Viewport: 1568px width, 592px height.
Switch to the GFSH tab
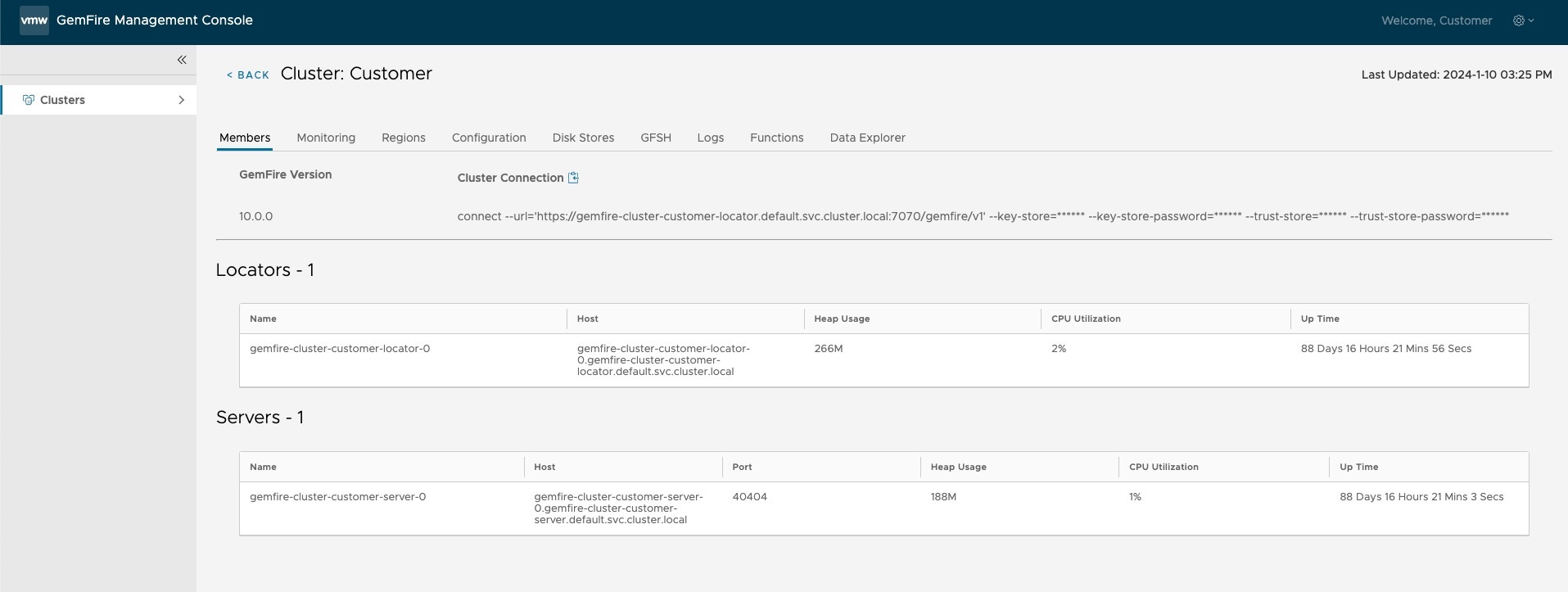(x=656, y=138)
